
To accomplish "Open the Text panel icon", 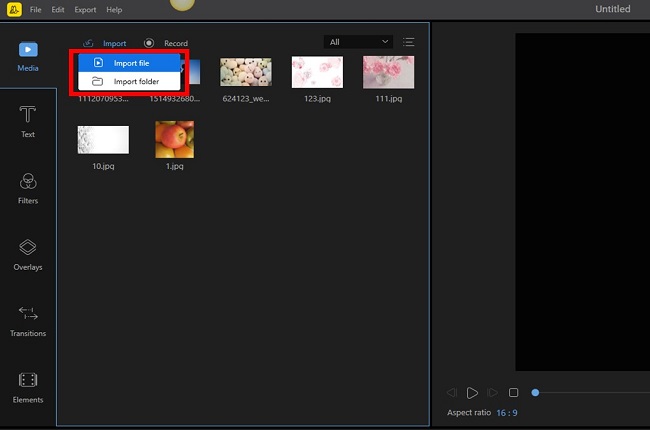I will [28, 114].
